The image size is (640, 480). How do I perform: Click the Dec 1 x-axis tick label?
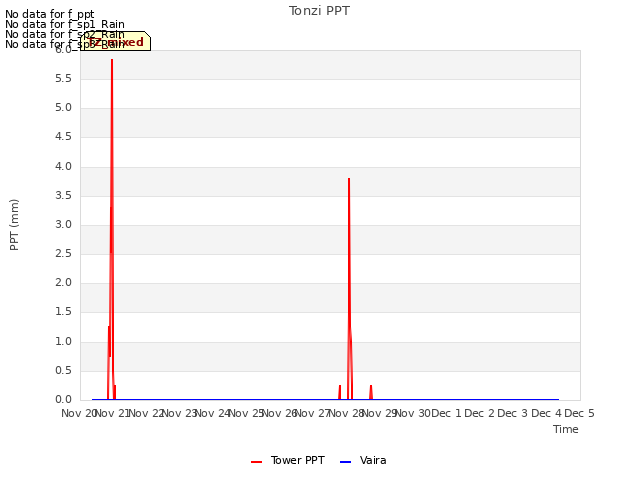click(447, 413)
